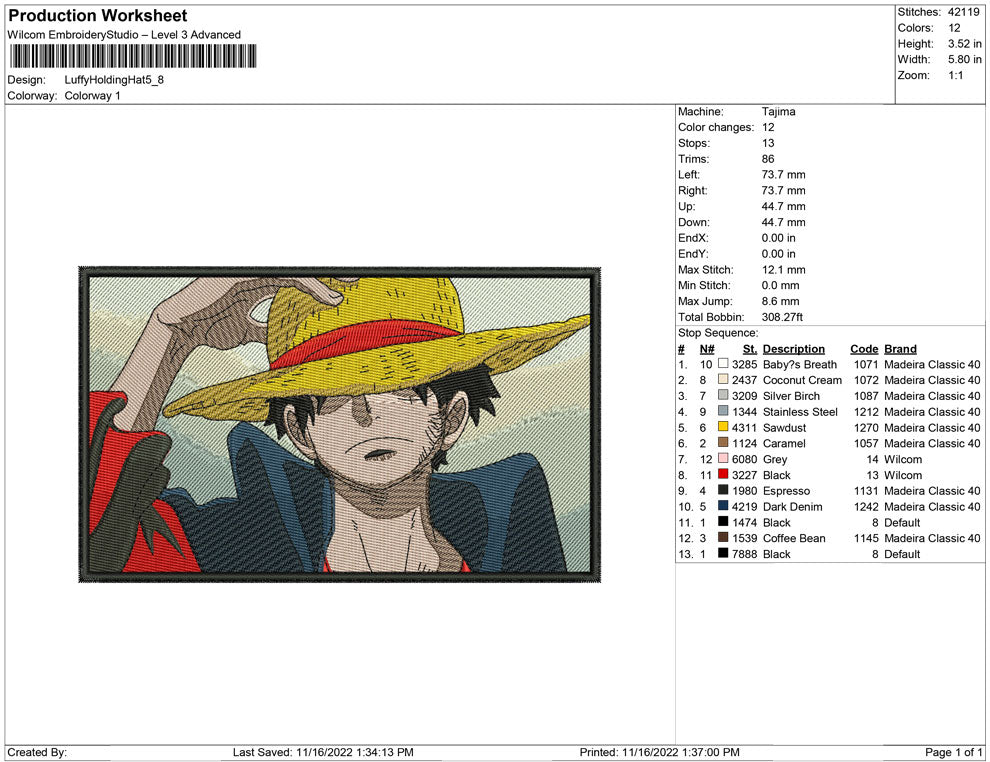Click the Zoom value '1:1'
This screenshot has height=762, width=990.
click(955, 75)
